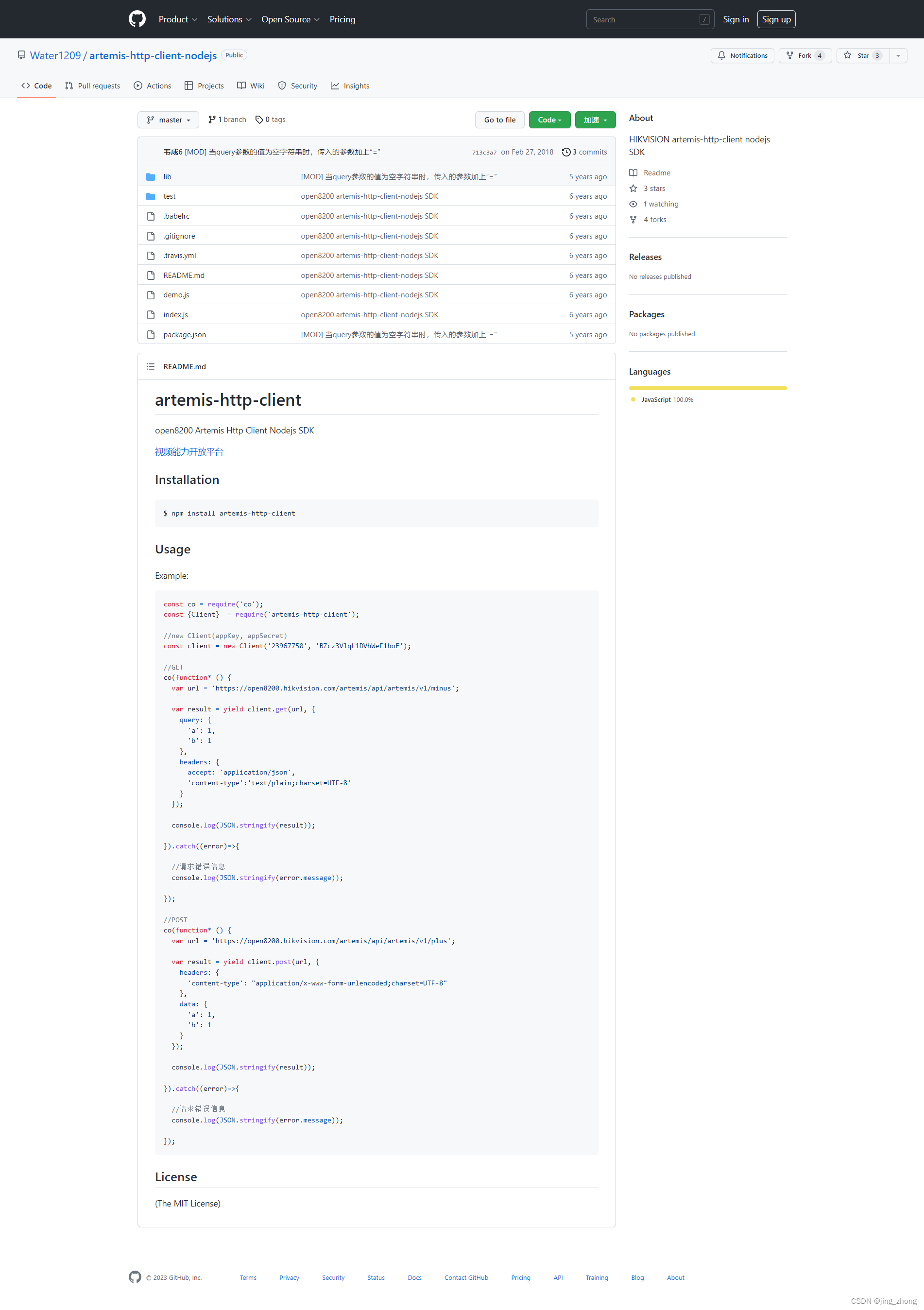Open the Status footer link
The height and width of the screenshot is (1310, 924).
click(376, 1277)
